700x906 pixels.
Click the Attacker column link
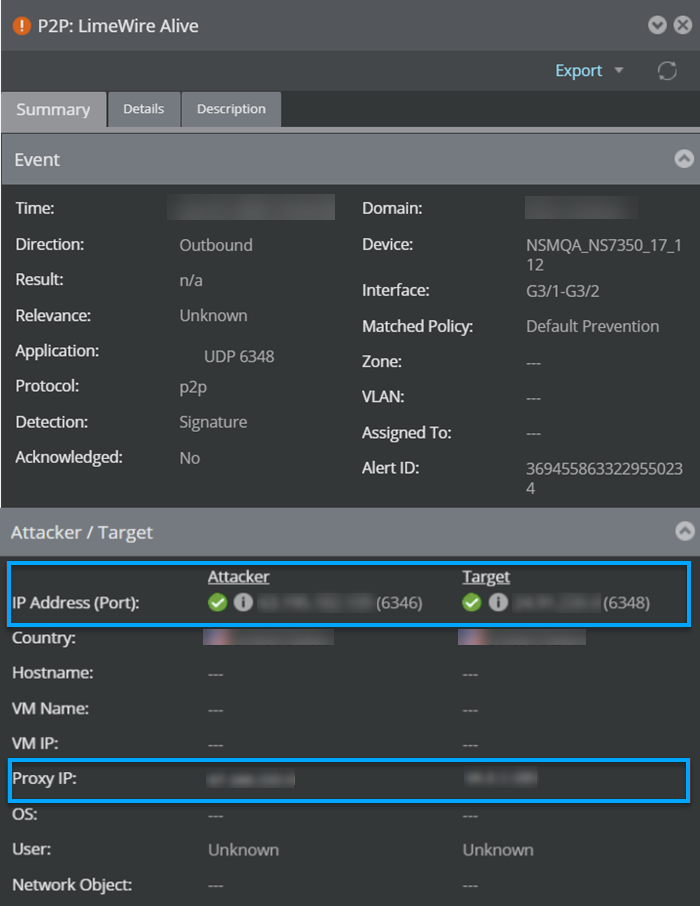(x=238, y=577)
